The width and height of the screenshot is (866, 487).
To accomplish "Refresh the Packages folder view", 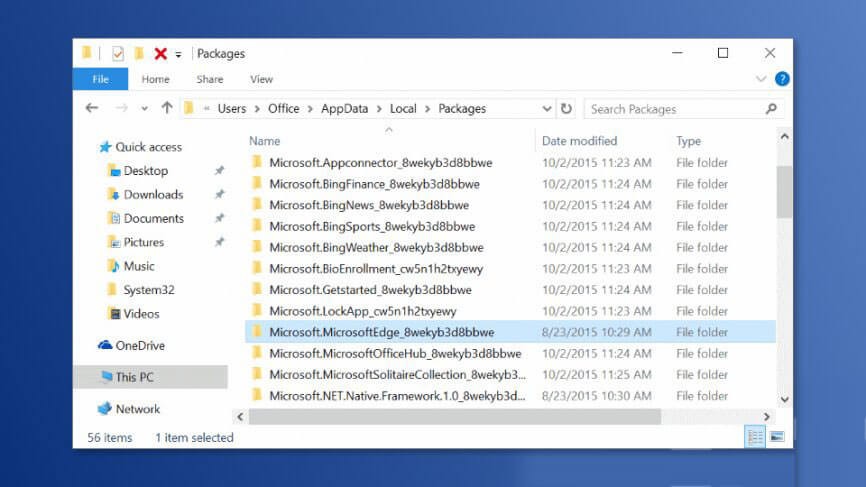I will [x=567, y=109].
